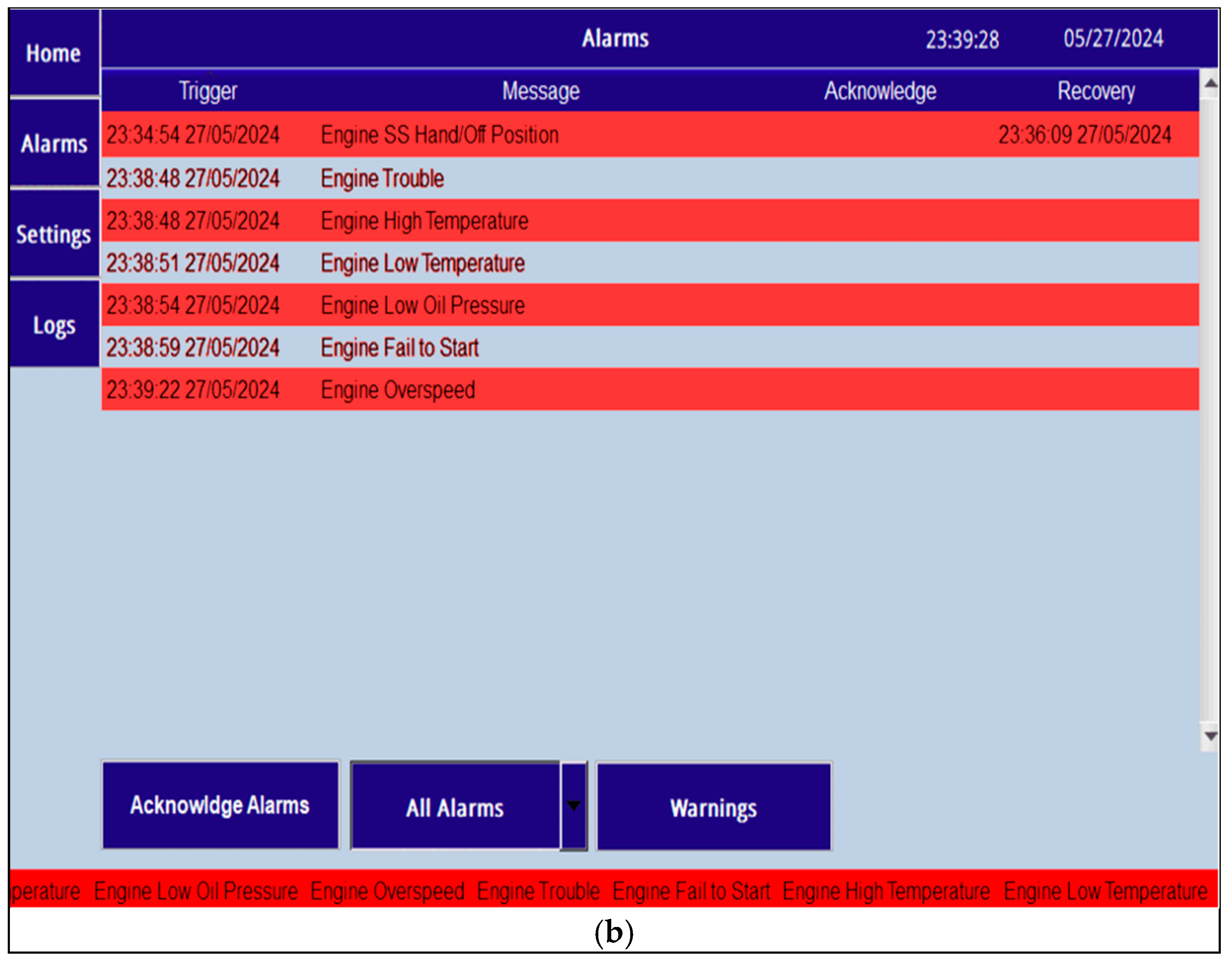Click the scrollbar down arrow
The width and height of the screenshot is (1232, 964).
pyautogui.click(x=1210, y=736)
